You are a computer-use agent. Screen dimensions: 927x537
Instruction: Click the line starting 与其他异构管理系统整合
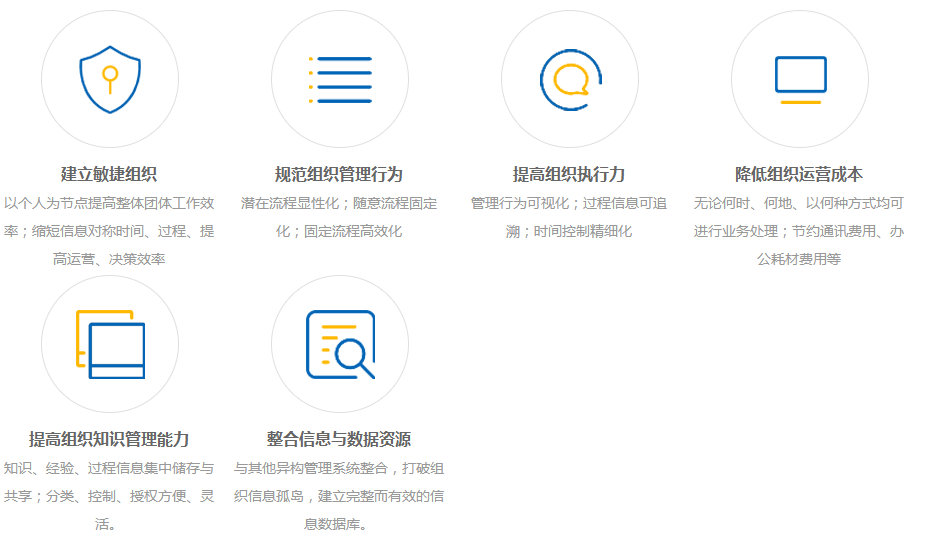(339, 468)
